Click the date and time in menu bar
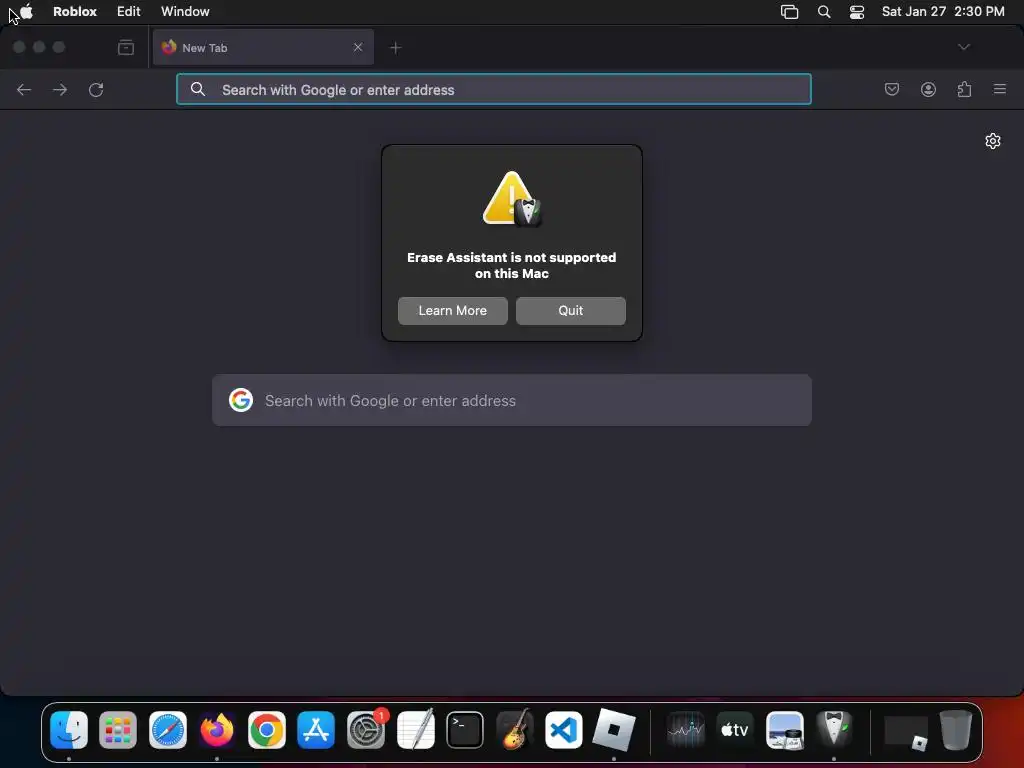The height and width of the screenshot is (768, 1024). 943,11
